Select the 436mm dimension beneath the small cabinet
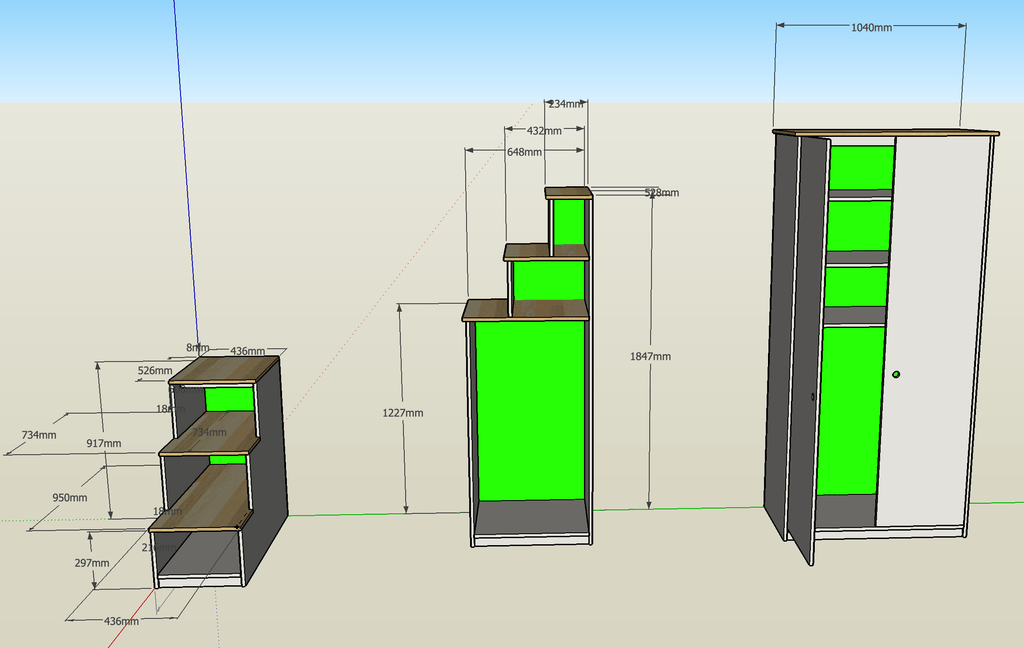Viewport: 1024px width, 648px height. click(x=121, y=621)
